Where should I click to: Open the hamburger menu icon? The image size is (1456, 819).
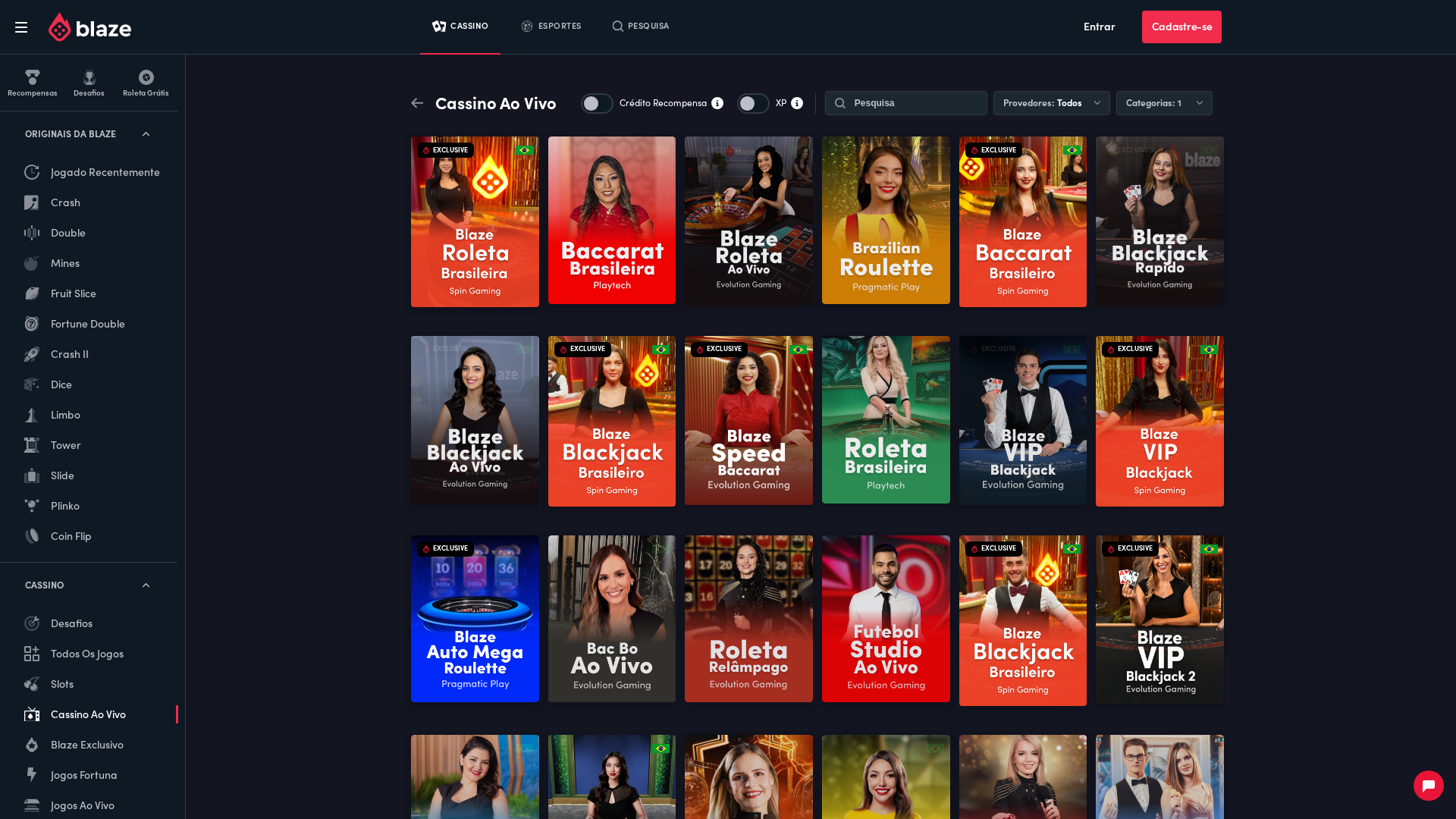point(21,27)
